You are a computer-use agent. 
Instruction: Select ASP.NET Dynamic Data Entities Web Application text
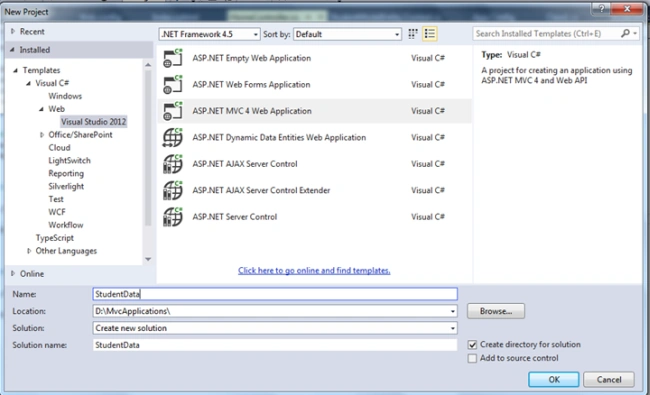pos(279,138)
